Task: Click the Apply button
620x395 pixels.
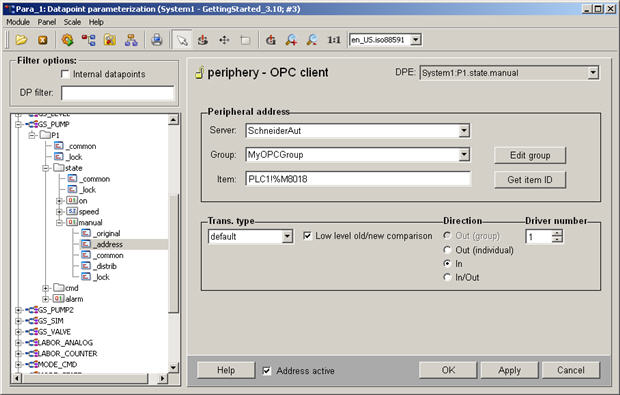Action: 509,370
